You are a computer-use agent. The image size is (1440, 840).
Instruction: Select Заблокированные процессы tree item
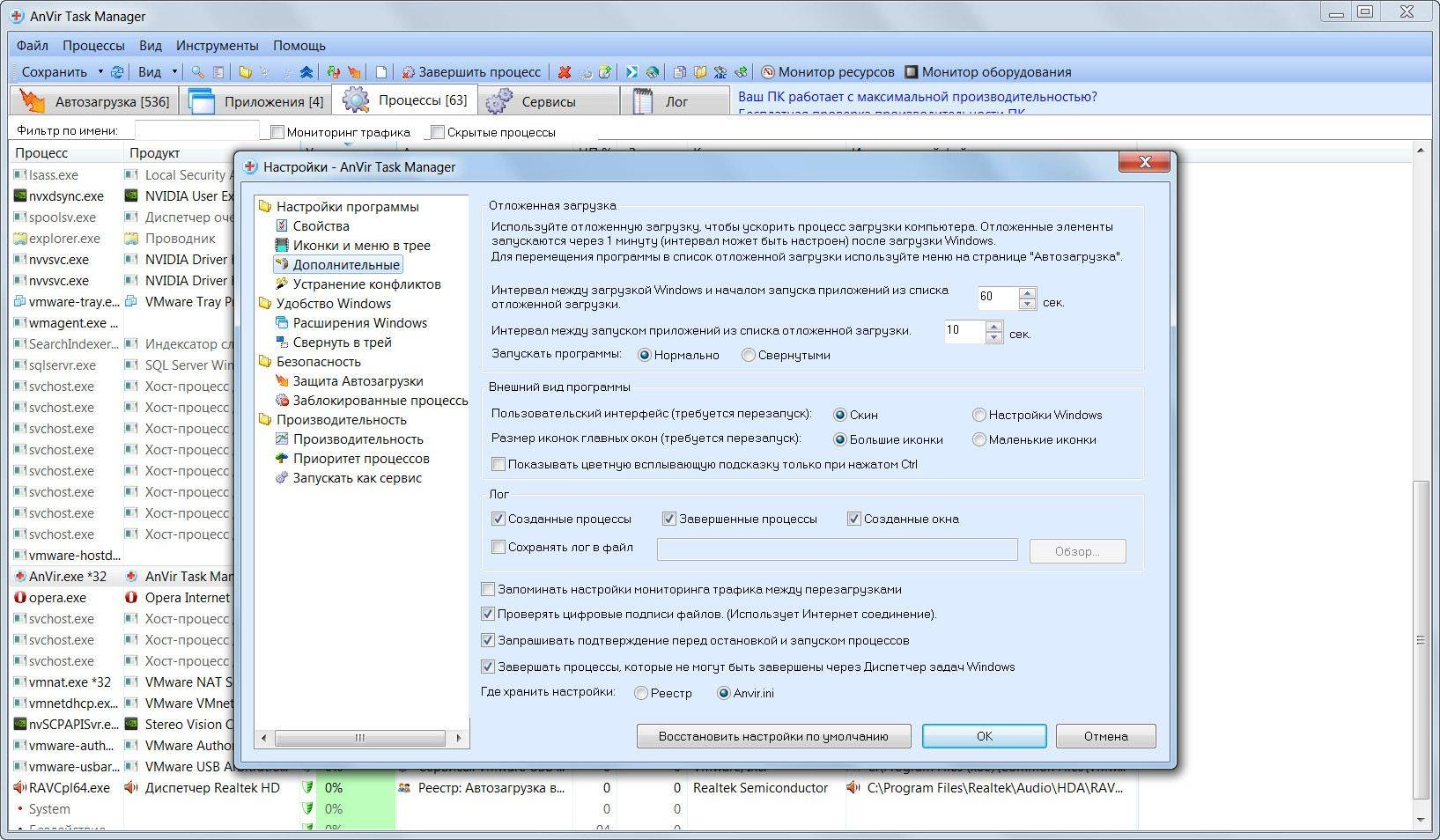(x=371, y=401)
